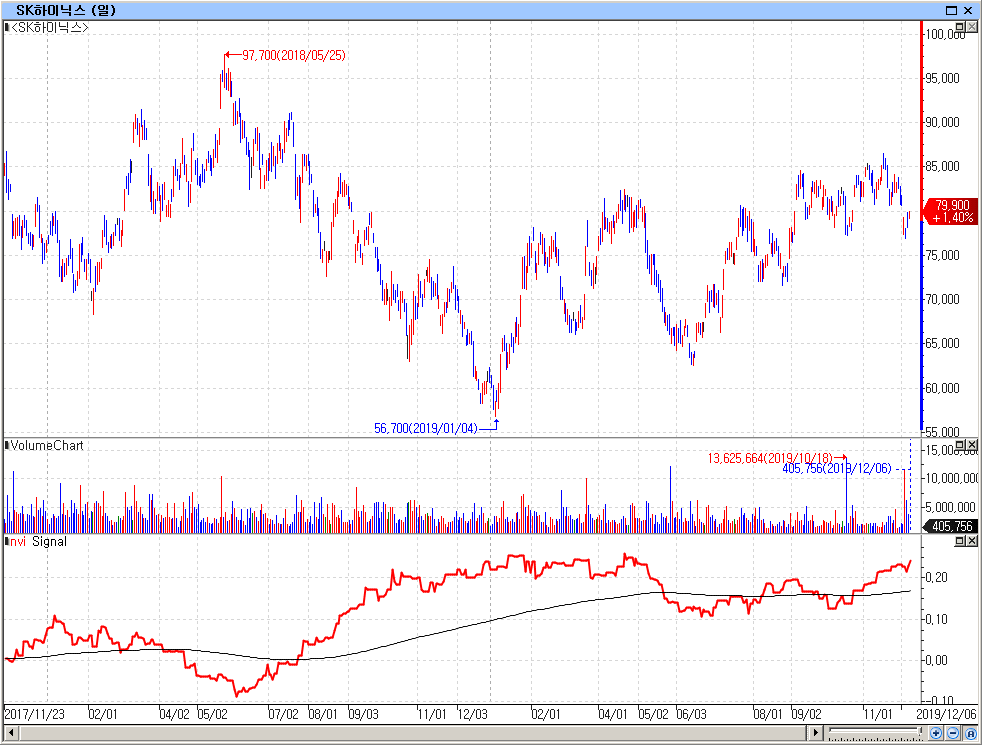Click the SK하이닉스 (일) window title

pyautogui.click(x=66, y=10)
